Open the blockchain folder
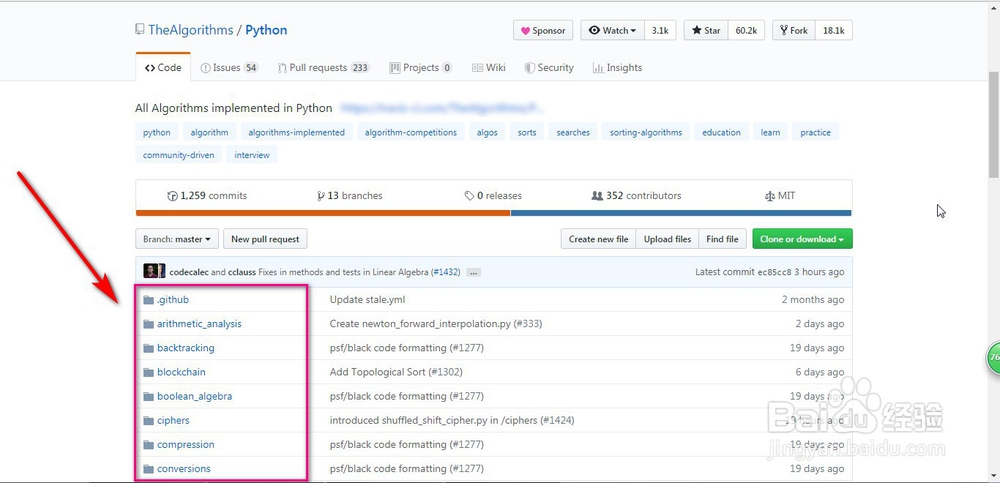 181,372
